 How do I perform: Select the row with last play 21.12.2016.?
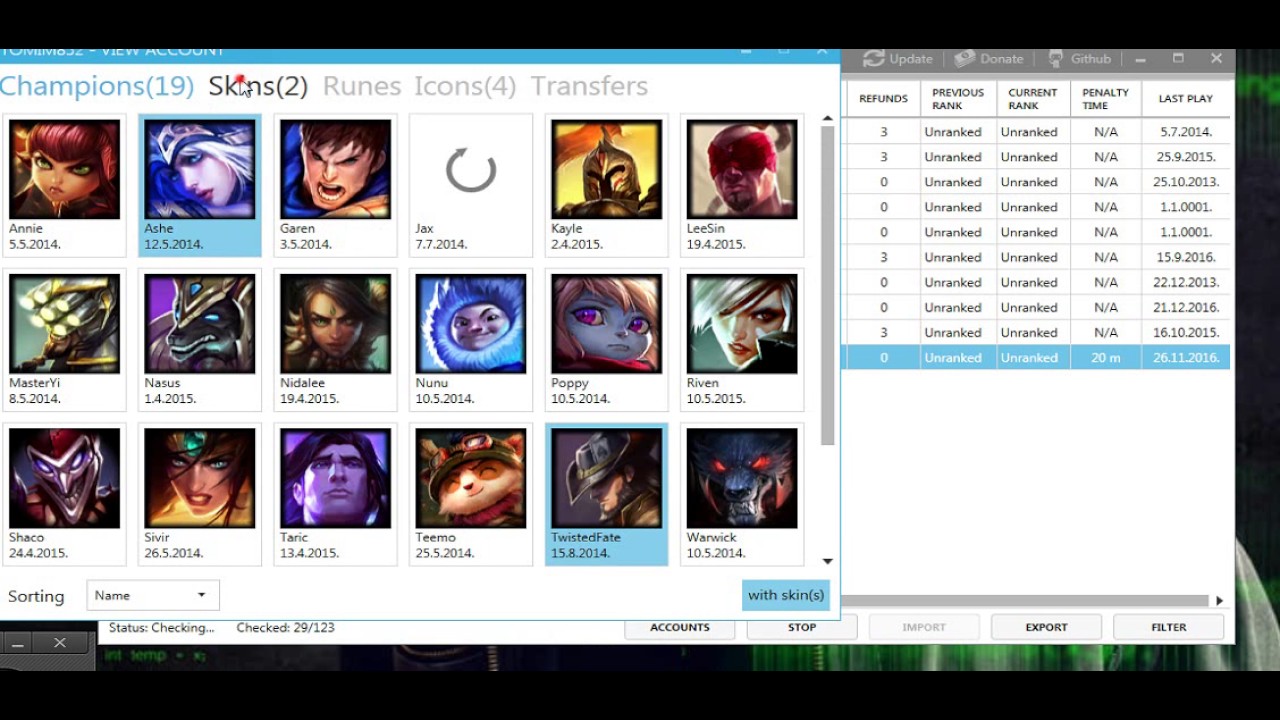1038,307
